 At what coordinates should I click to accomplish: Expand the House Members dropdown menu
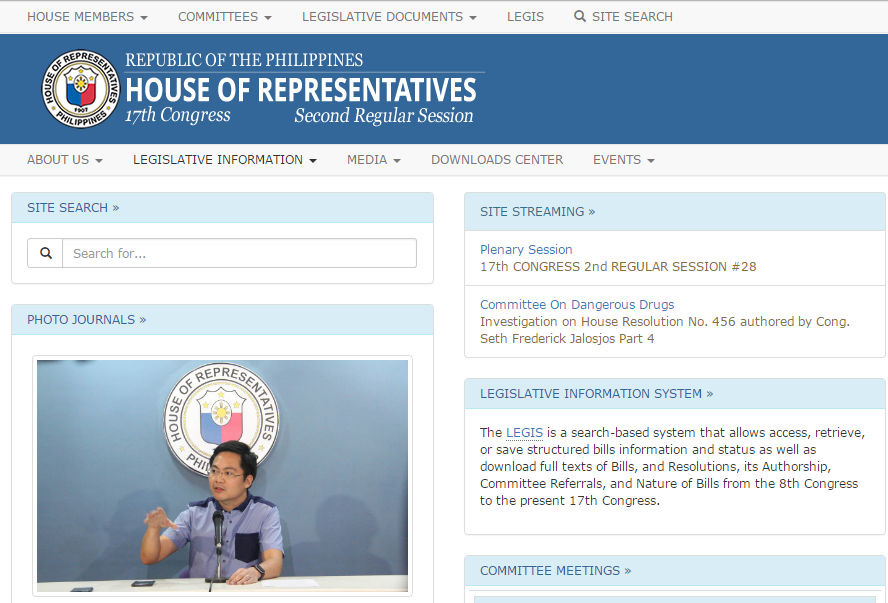coord(87,17)
